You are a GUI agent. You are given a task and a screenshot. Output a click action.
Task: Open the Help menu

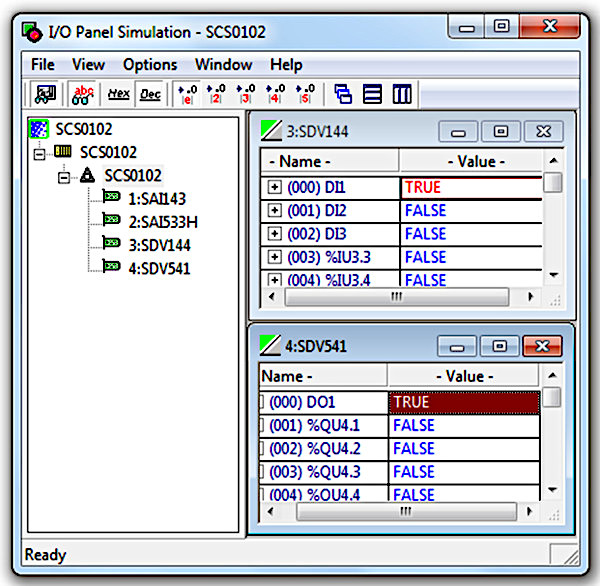point(286,64)
